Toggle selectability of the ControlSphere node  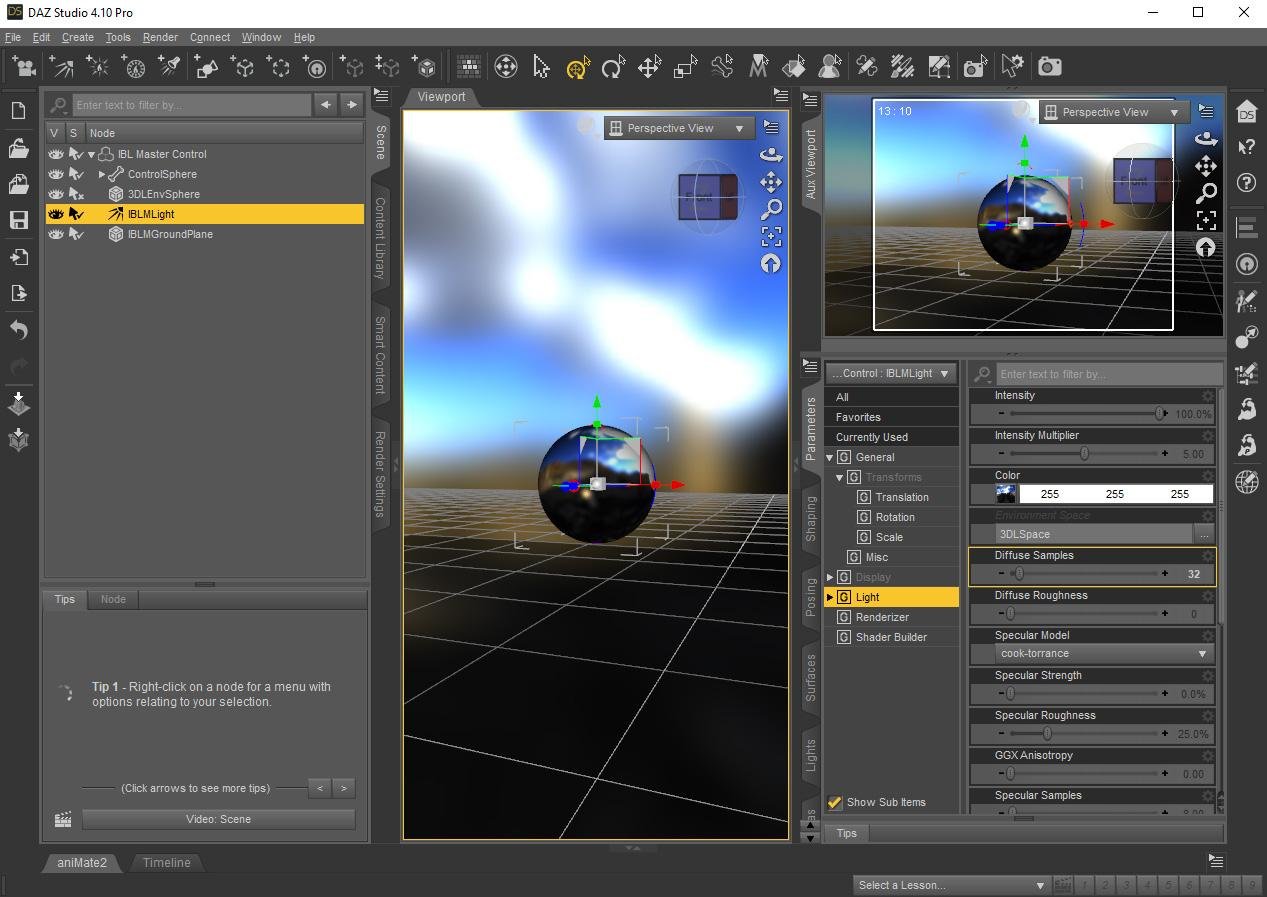76,174
